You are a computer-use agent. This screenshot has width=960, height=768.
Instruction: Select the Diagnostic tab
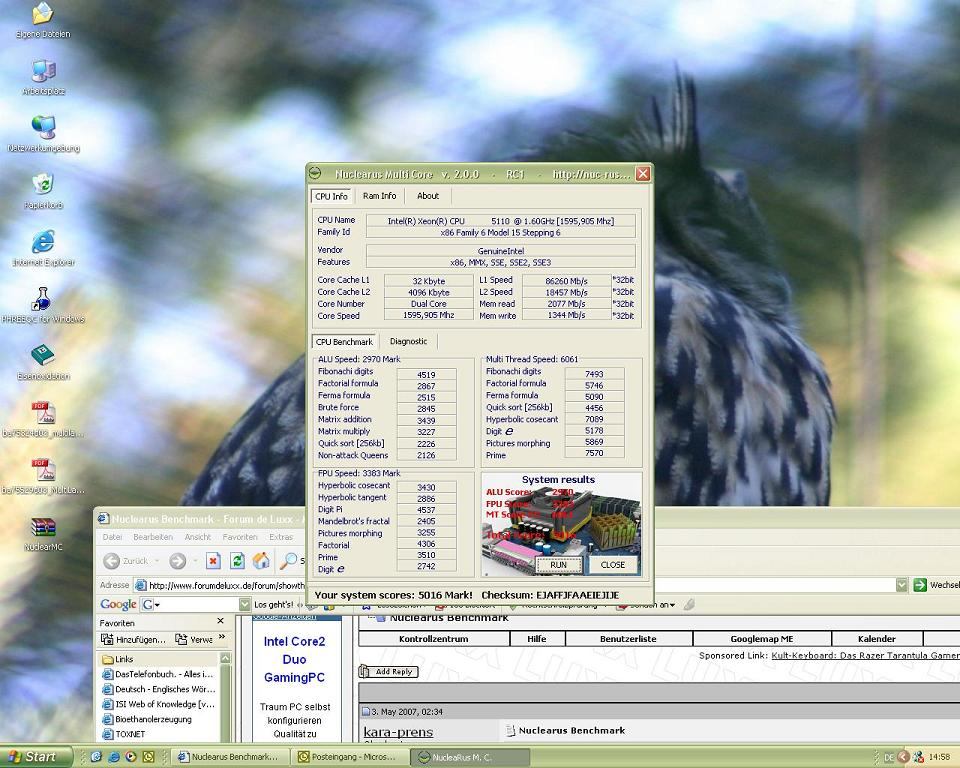point(408,342)
